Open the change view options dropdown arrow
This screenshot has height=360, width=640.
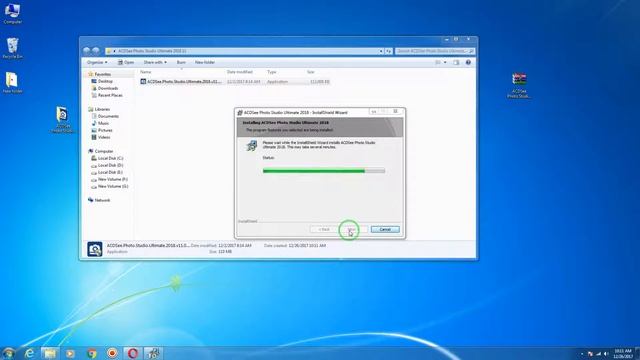[445, 62]
